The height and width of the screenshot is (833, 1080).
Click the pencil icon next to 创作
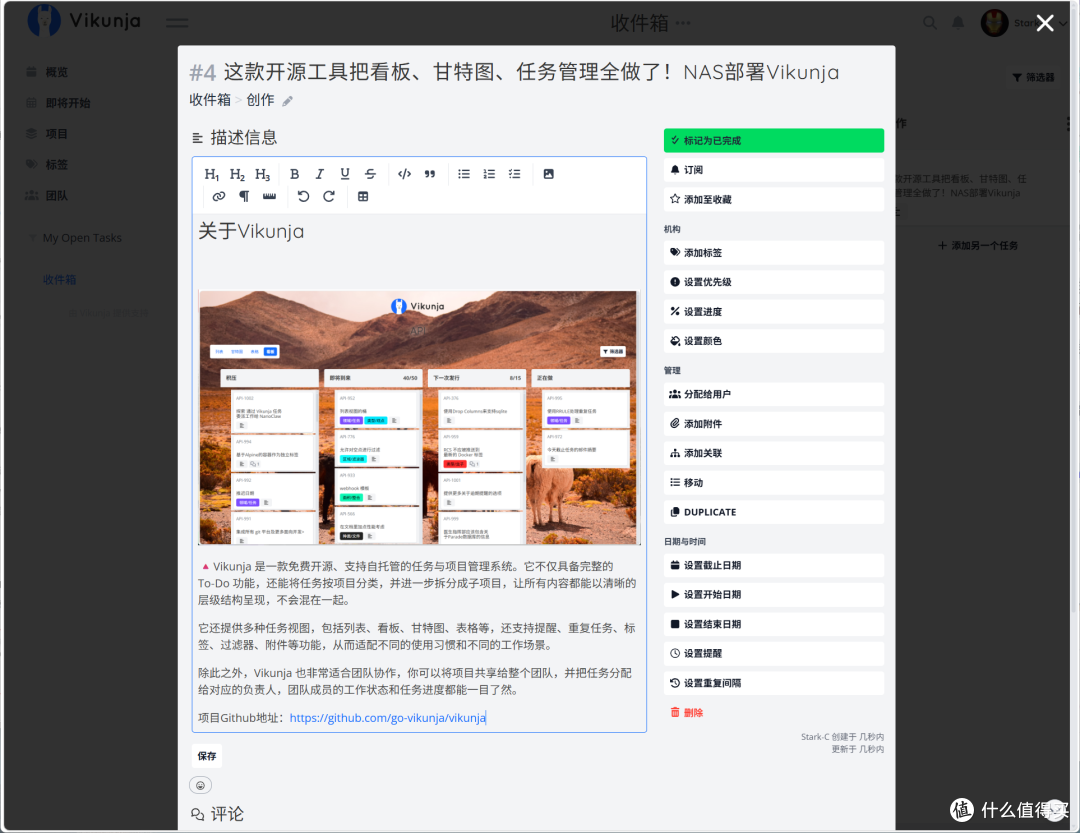[287, 101]
